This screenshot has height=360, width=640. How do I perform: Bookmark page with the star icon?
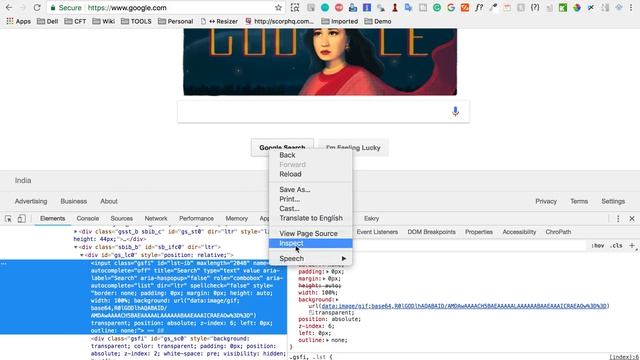click(x=278, y=7)
